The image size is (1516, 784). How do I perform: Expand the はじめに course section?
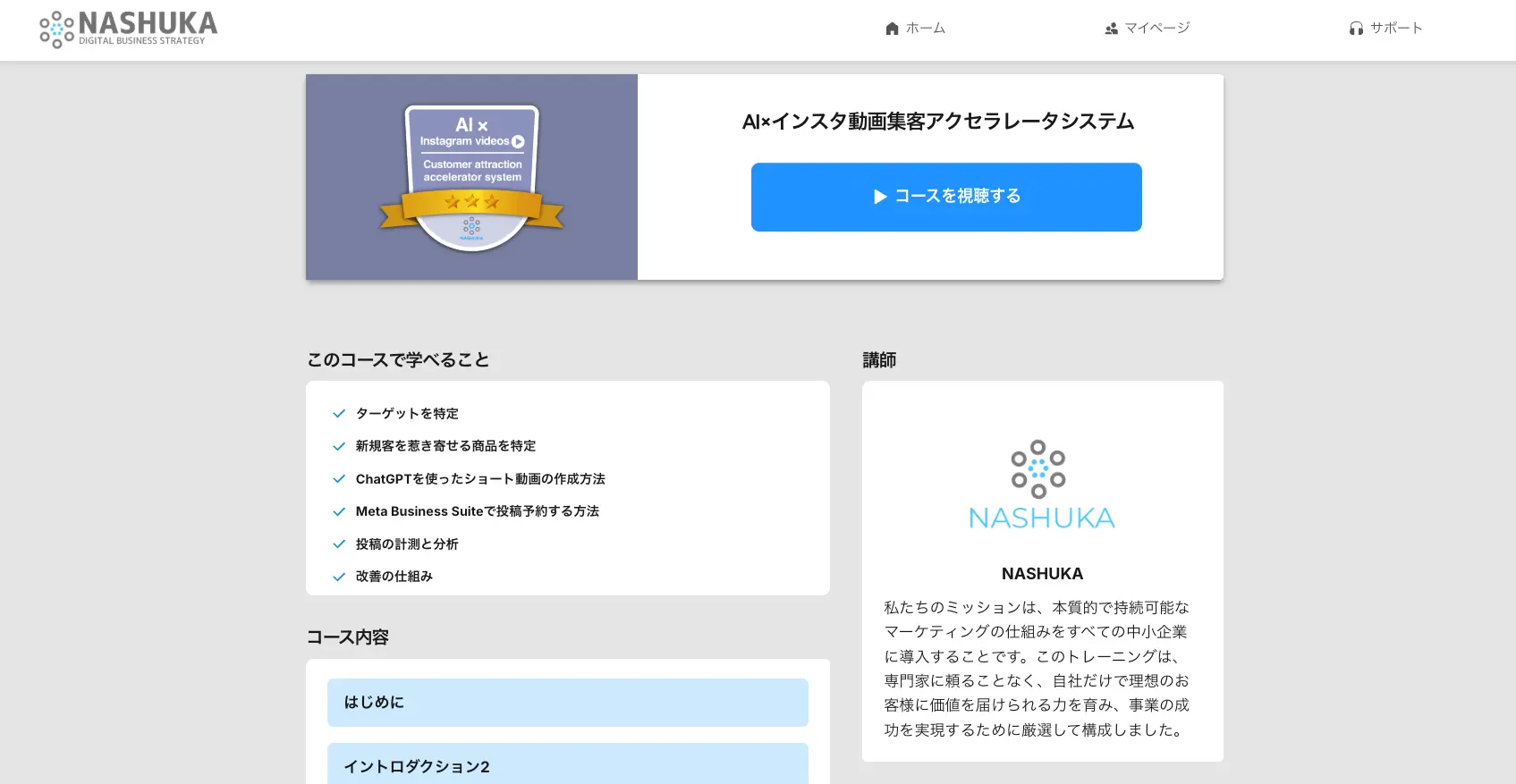[x=568, y=703]
